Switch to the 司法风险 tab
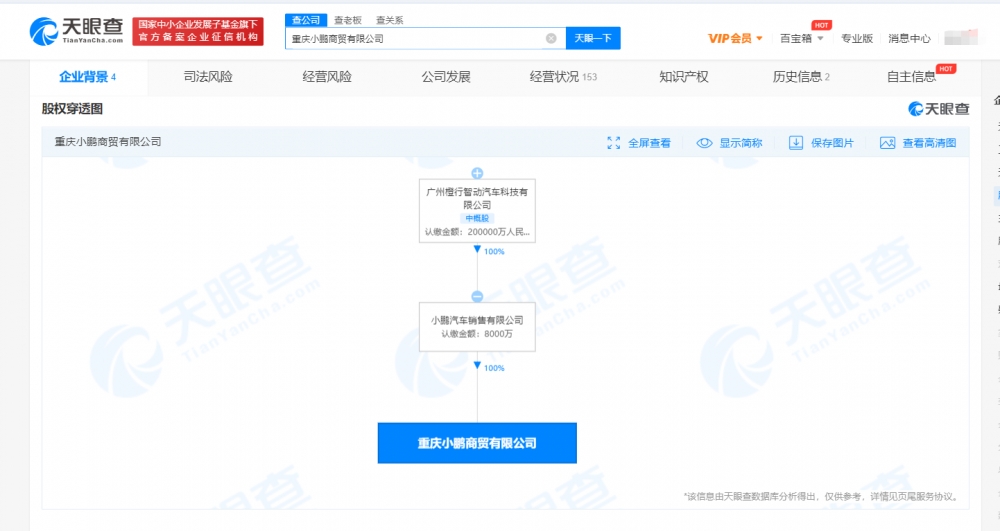Viewport: 1000px width, 531px height. (x=208, y=76)
